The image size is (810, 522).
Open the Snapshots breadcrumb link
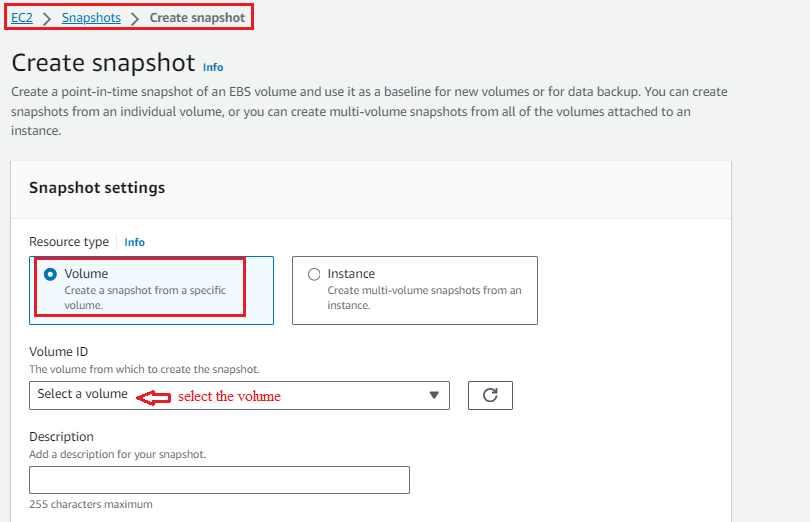[91, 18]
